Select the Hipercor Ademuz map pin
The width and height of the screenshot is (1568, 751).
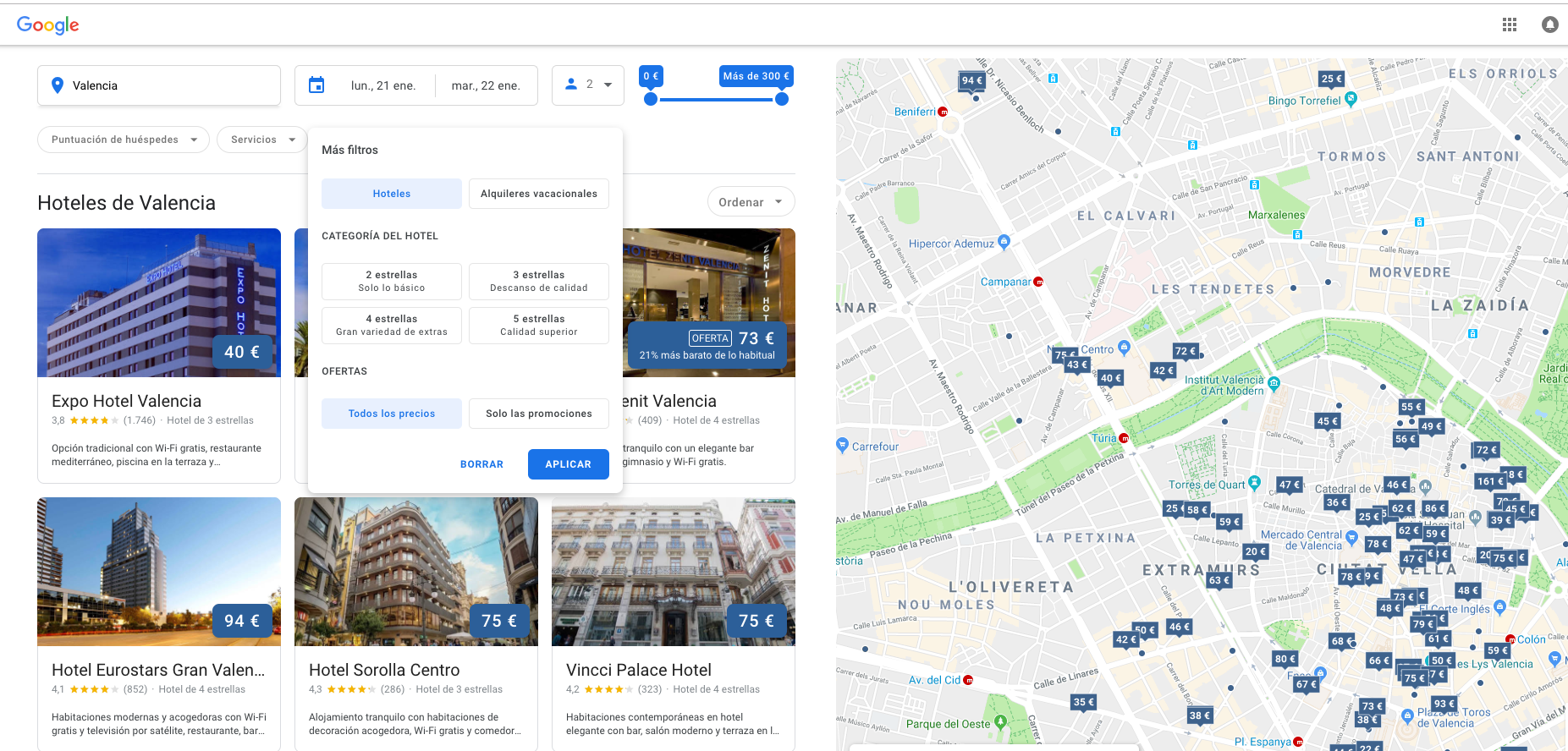tap(1004, 242)
